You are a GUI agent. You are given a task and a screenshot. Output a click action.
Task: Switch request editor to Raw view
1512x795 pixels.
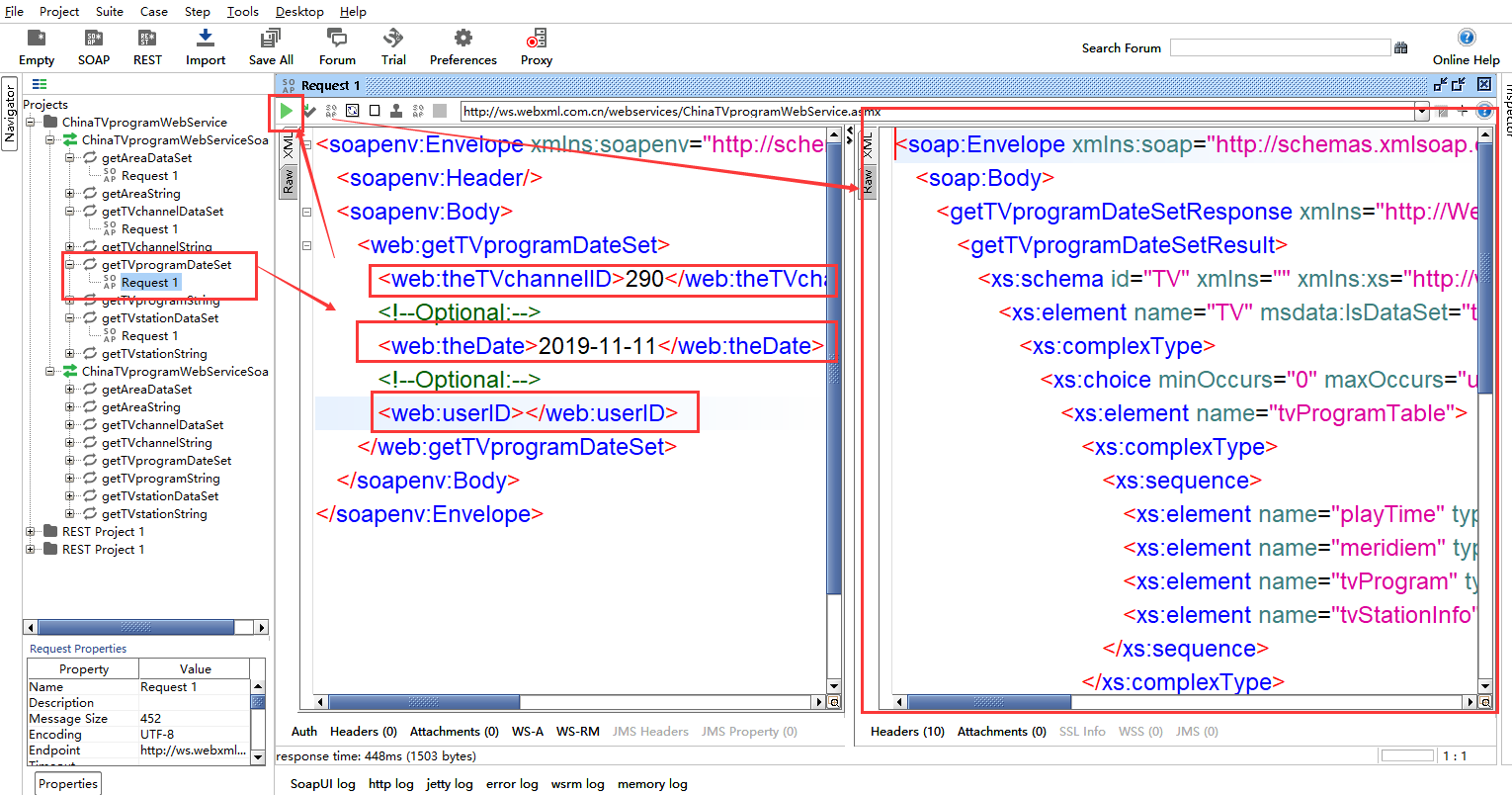coord(289,181)
